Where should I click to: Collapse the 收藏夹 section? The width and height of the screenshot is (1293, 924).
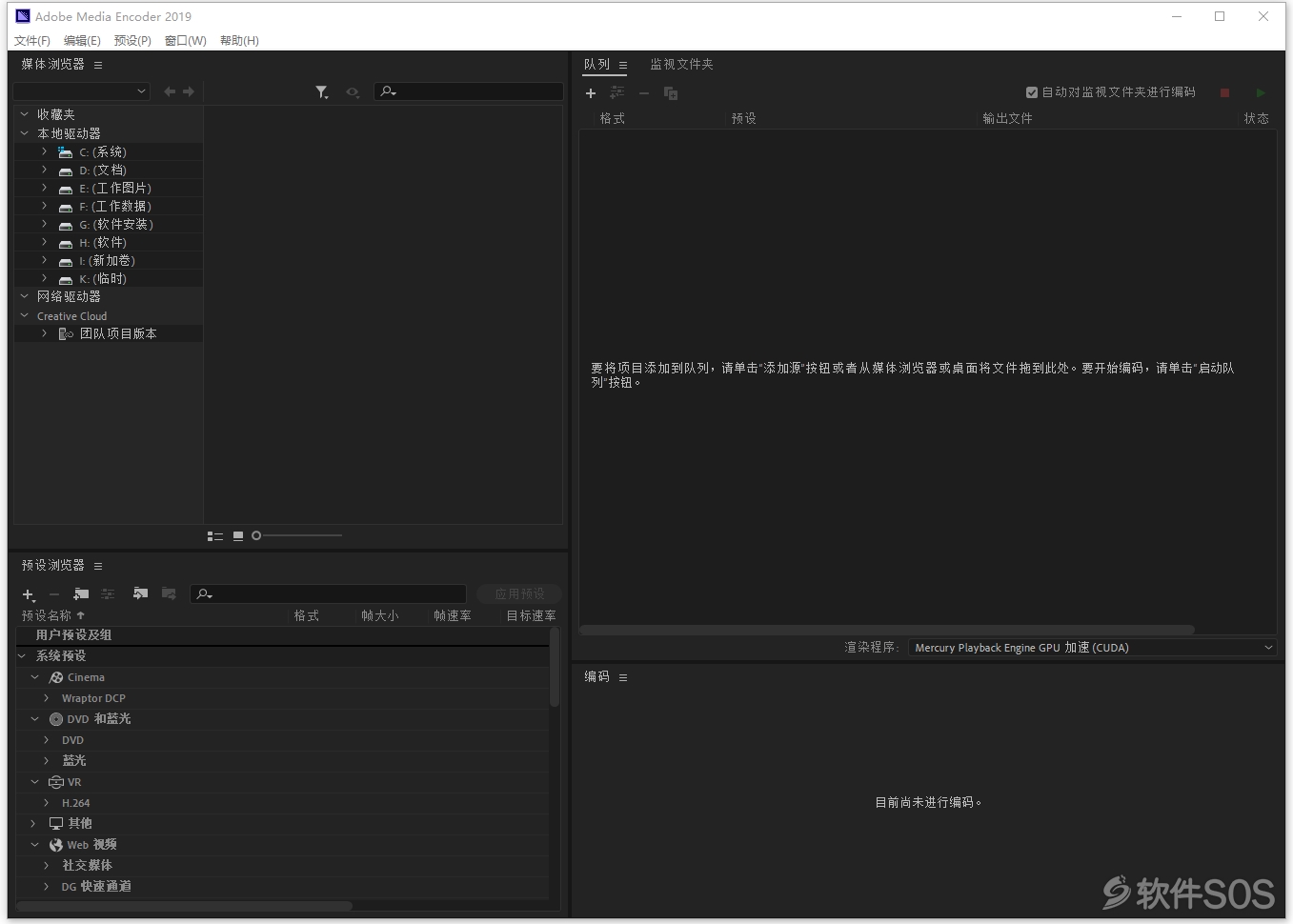(25, 114)
